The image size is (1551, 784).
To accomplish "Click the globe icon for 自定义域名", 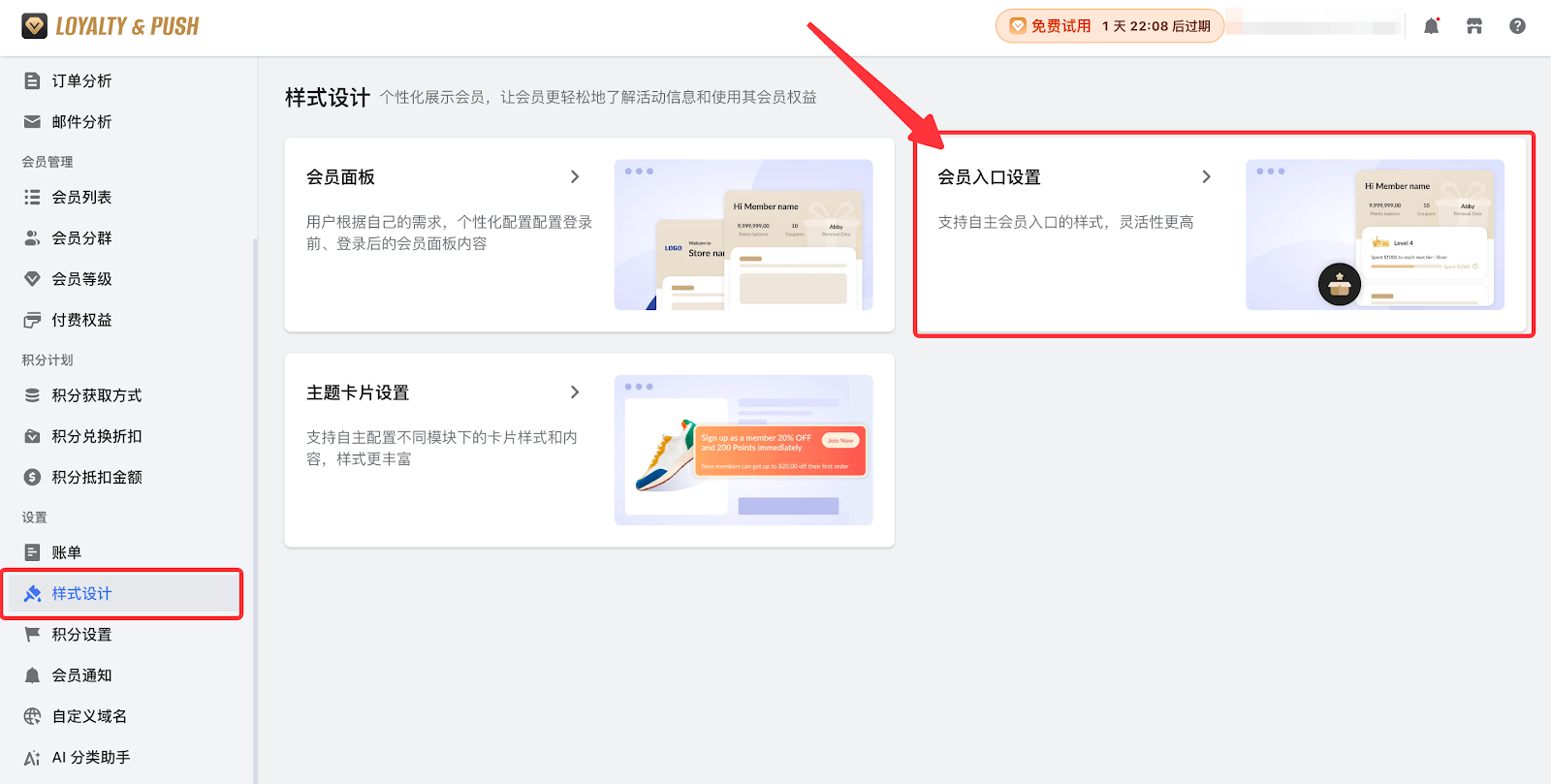I will coord(32,716).
